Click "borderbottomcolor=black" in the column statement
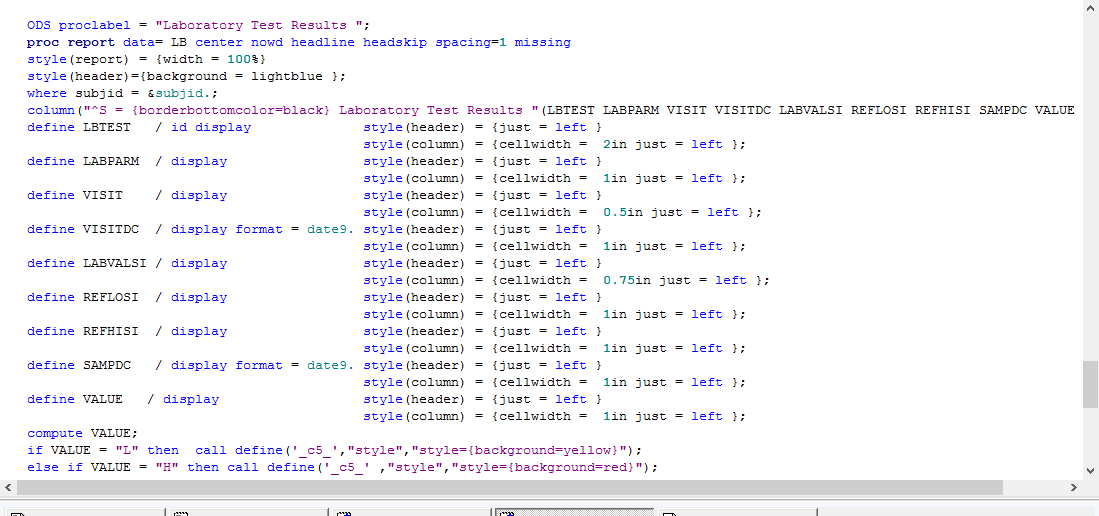1099x516 pixels. tap(231, 110)
